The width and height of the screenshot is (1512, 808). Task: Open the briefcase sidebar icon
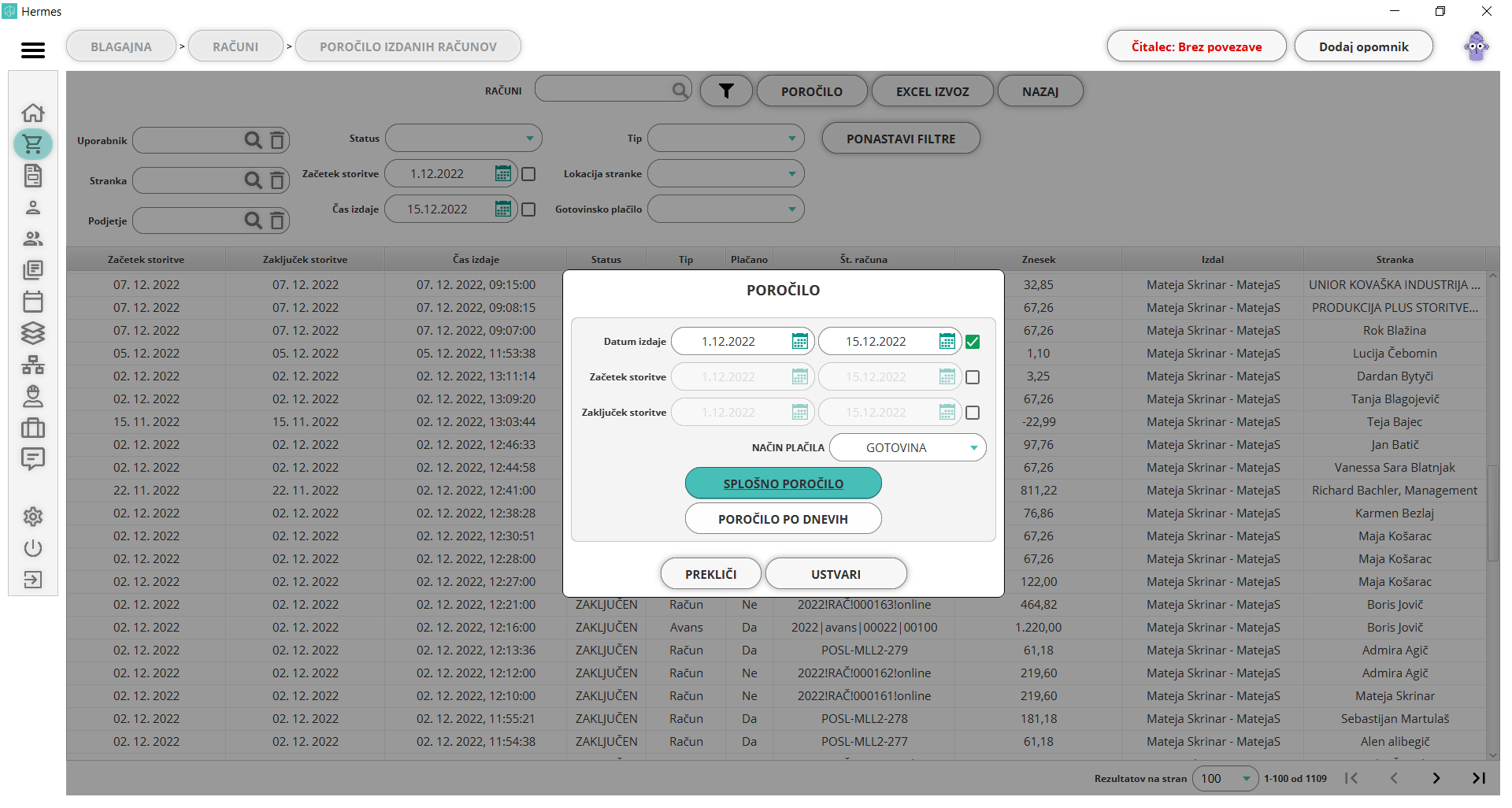33,428
